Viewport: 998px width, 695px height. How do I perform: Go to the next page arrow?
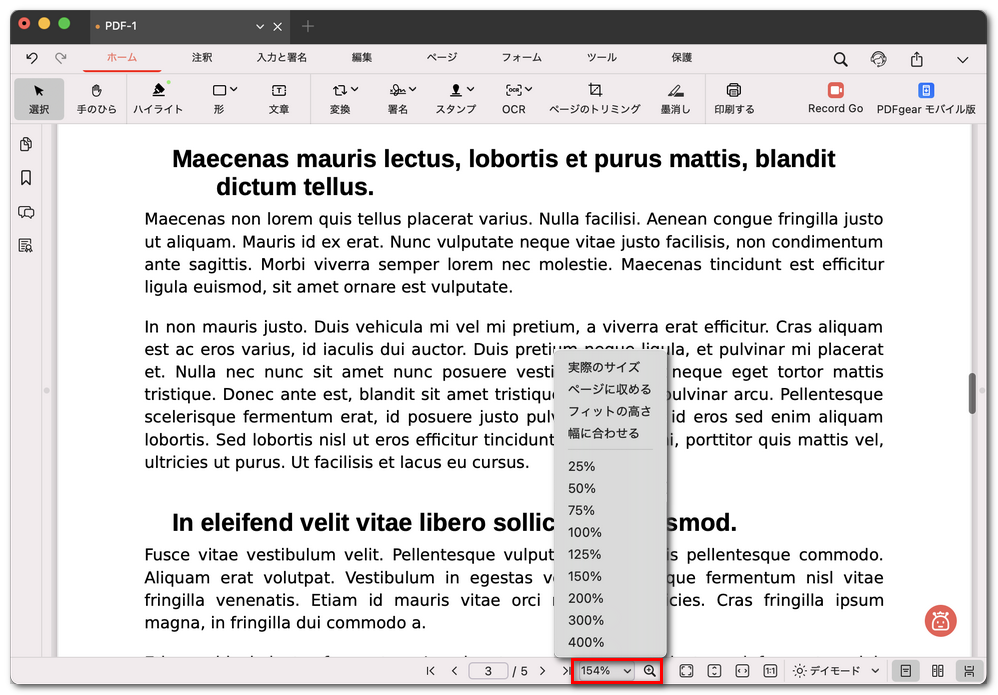[542, 671]
